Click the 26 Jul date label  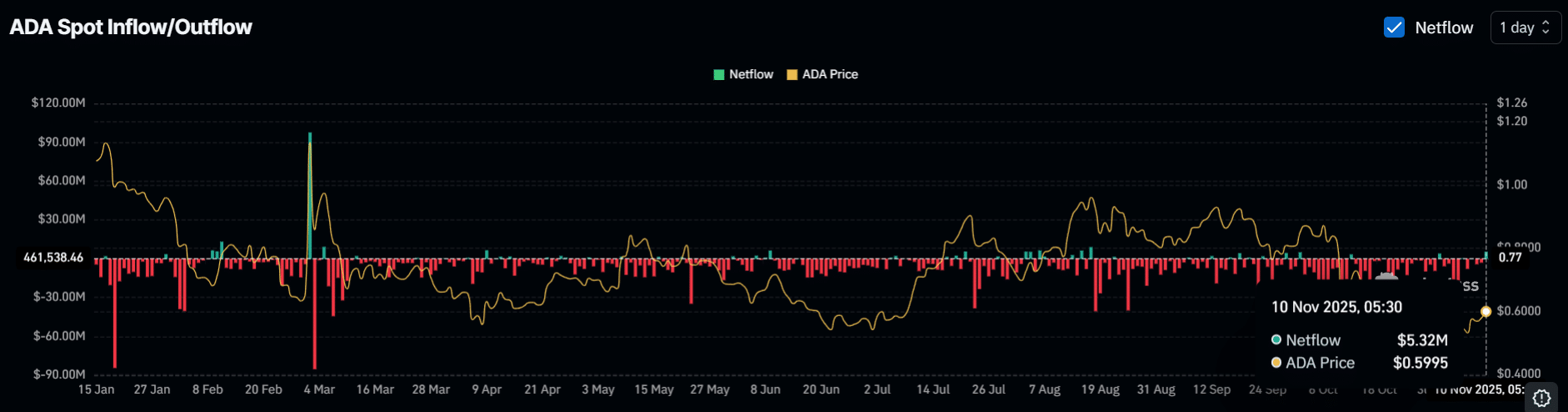(x=989, y=389)
